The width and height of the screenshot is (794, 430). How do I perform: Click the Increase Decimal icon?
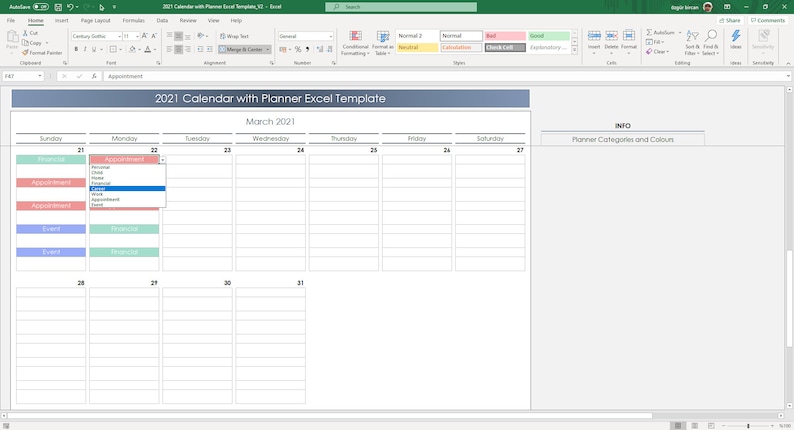coord(320,49)
